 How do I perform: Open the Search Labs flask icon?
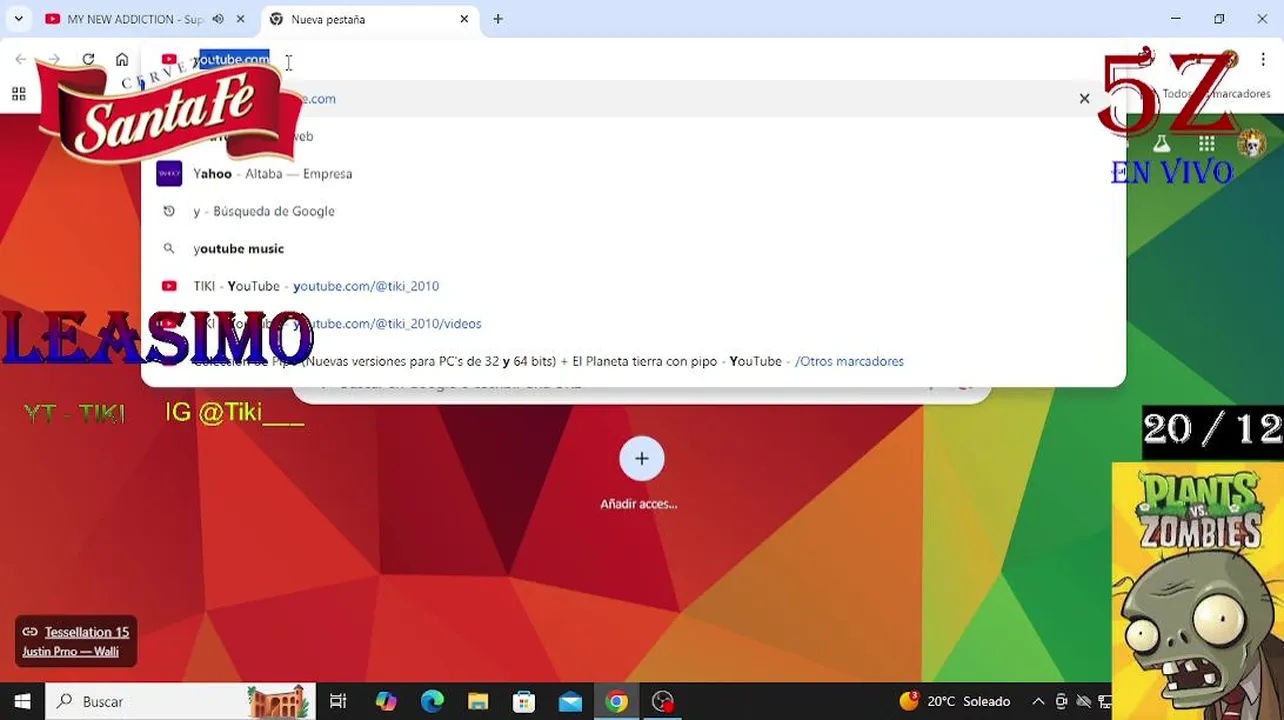pos(1162,144)
